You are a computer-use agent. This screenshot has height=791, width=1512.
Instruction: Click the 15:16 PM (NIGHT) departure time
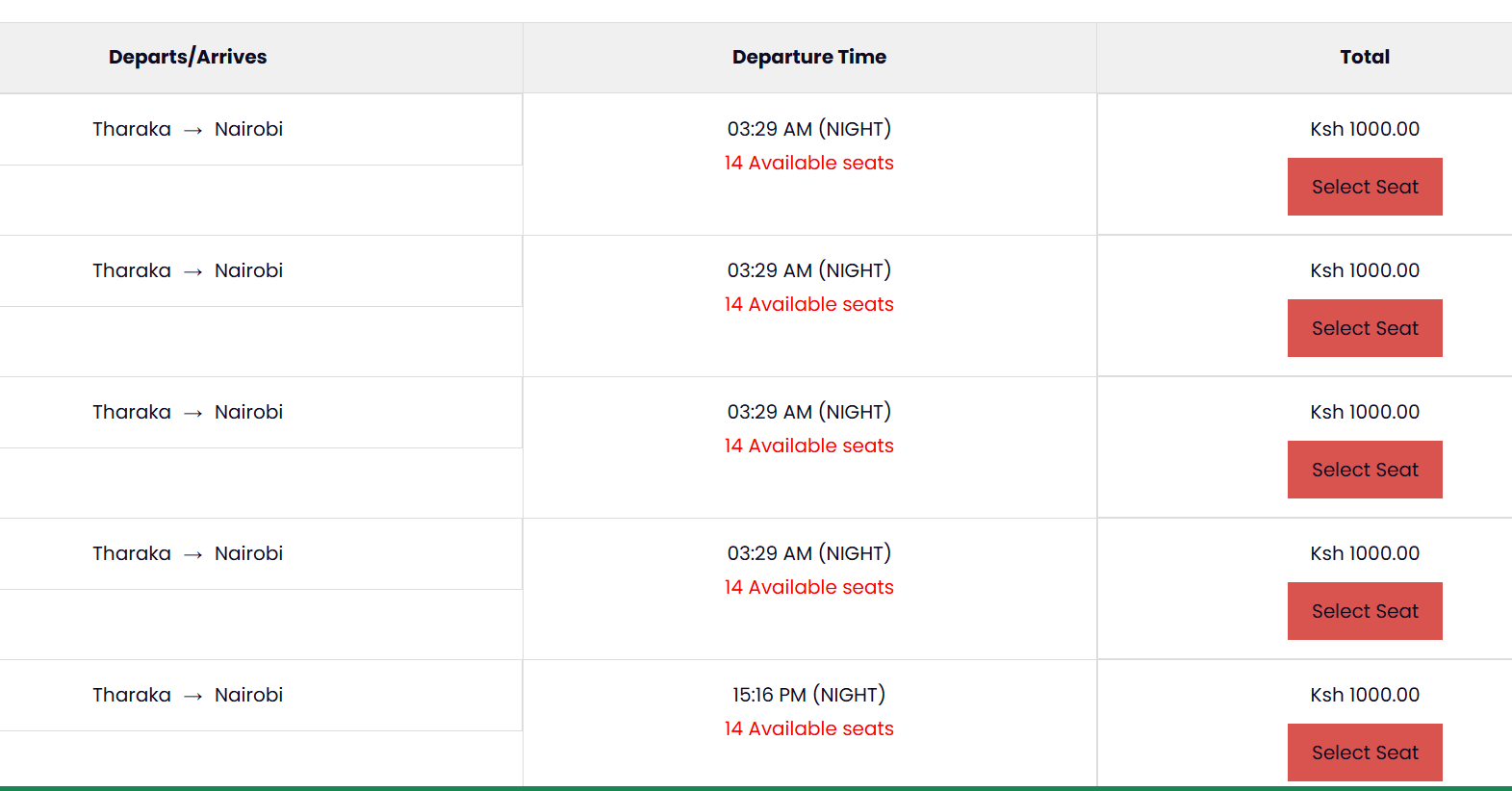pyautogui.click(x=809, y=695)
